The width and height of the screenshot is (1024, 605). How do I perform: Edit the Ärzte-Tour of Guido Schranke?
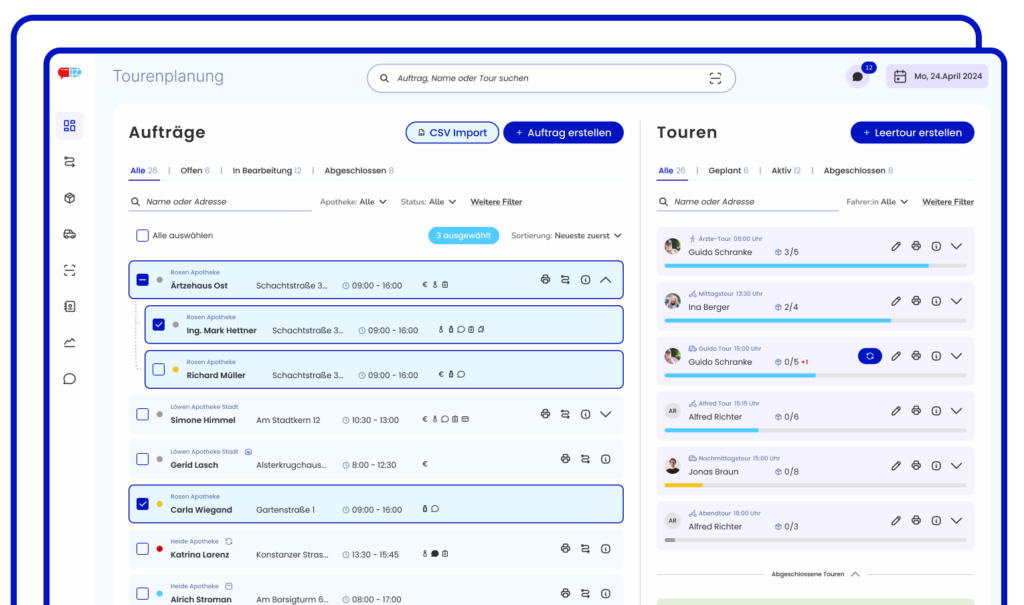pyautogui.click(x=896, y=246)
